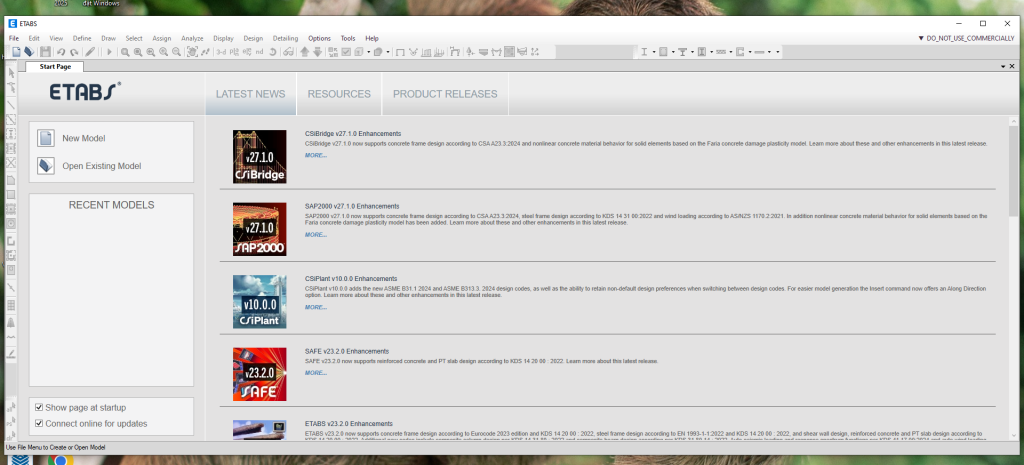This screenshot has width=1024, height=465.
Task: Click the ETABS logo on Start Page
Action: (x=85, y=92)
